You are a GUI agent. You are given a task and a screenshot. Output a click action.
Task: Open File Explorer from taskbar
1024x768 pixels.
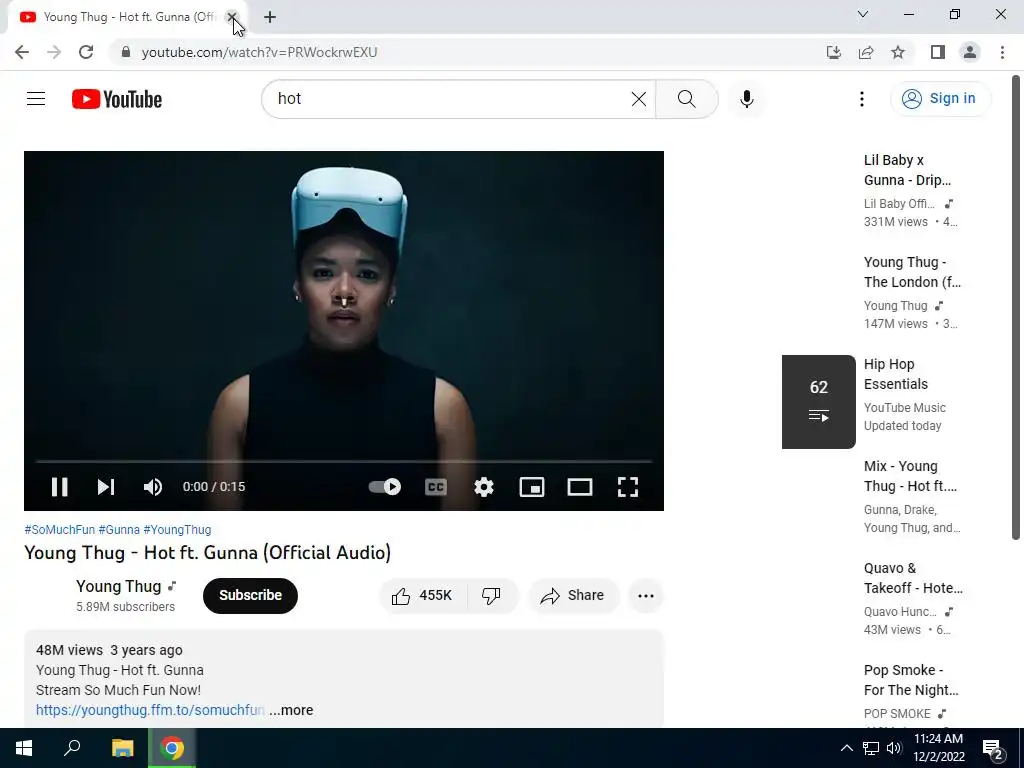(x=122, y=748)
